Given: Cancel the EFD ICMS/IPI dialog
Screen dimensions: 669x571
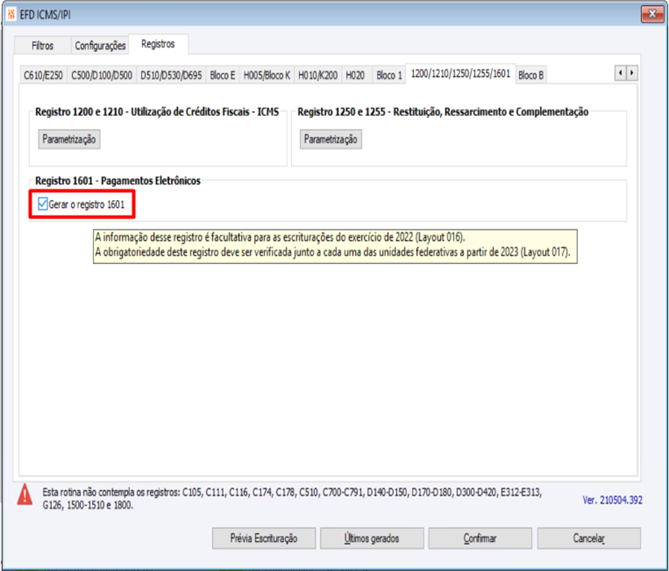Looking at the screenshot, I should click(x=589, y=538).
